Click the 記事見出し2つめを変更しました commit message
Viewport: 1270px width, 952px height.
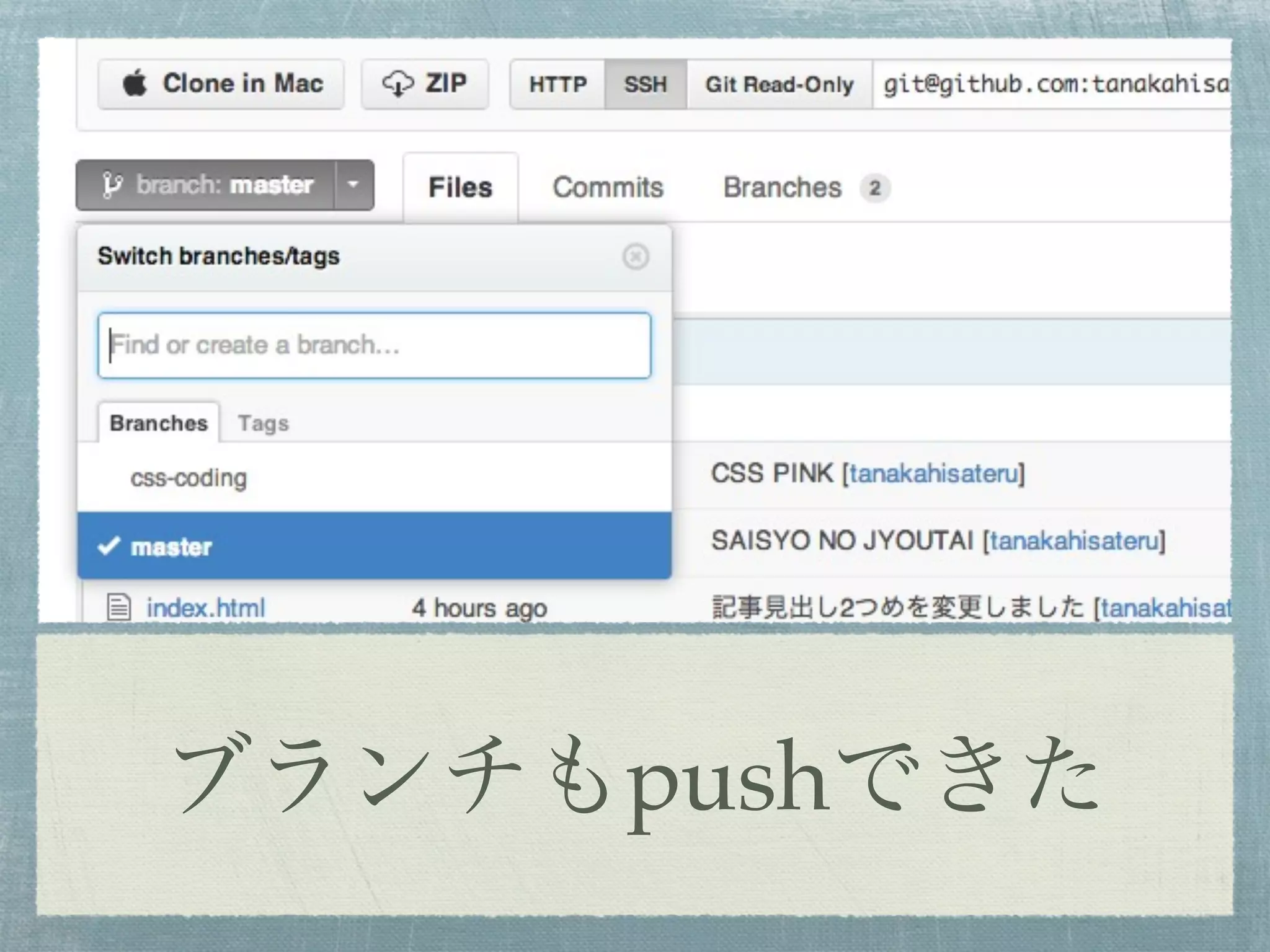(x=898, y=607)
